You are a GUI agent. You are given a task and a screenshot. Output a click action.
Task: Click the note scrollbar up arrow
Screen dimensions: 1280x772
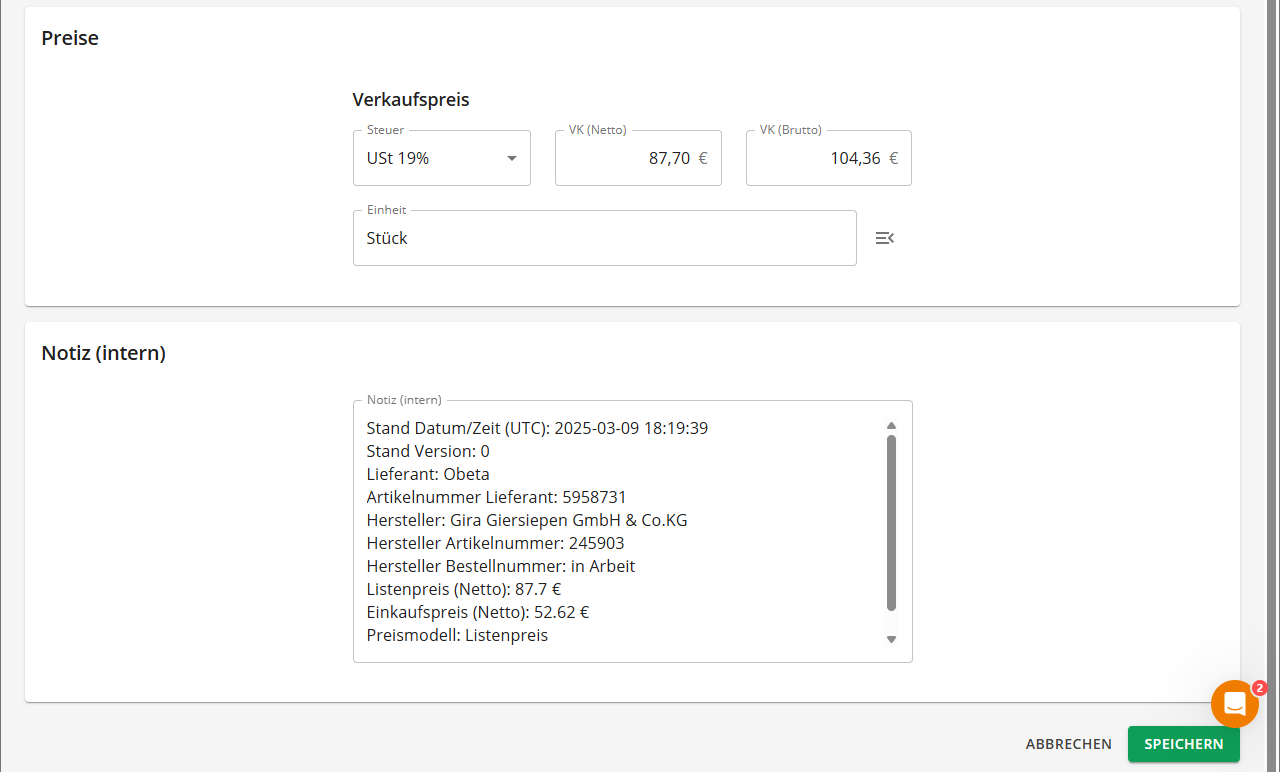coord(892,426)
